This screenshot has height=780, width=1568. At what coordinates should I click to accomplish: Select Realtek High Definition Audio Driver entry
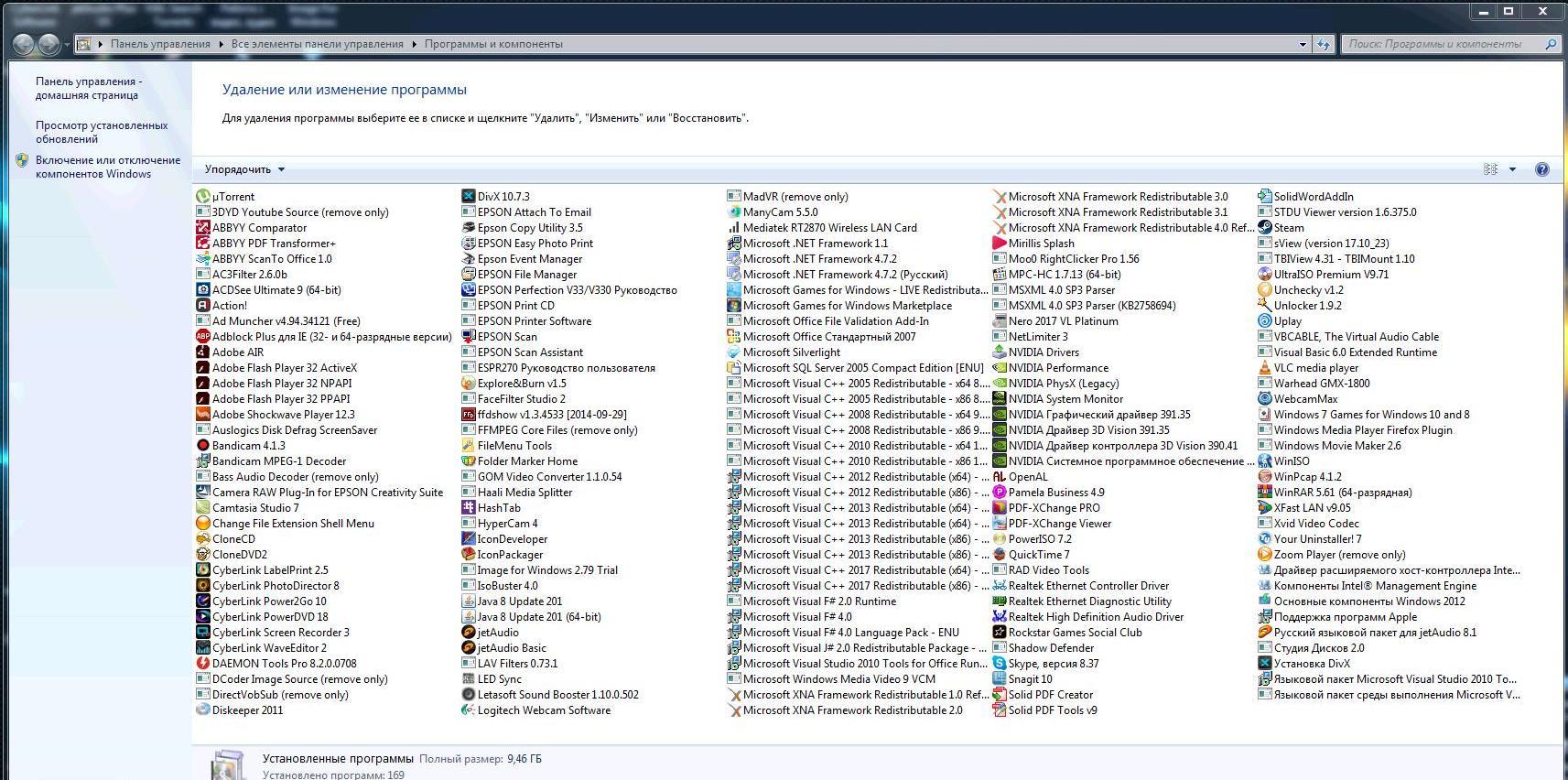point(1088,616)
